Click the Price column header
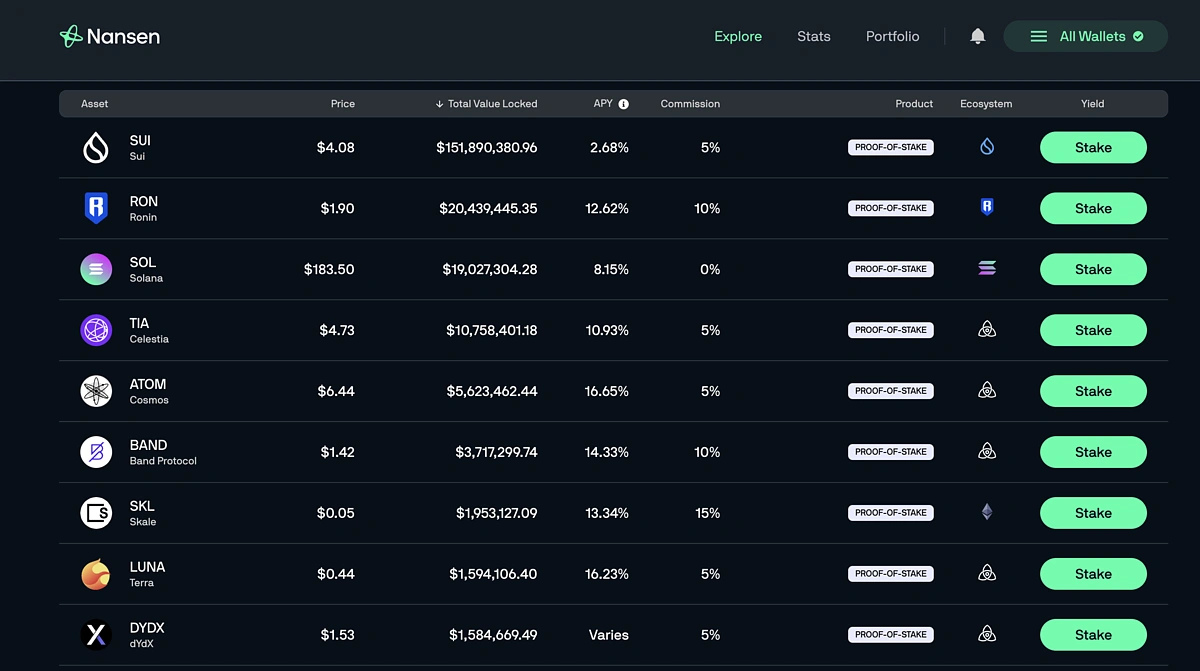1200x671 pixels. click(343, 104)
